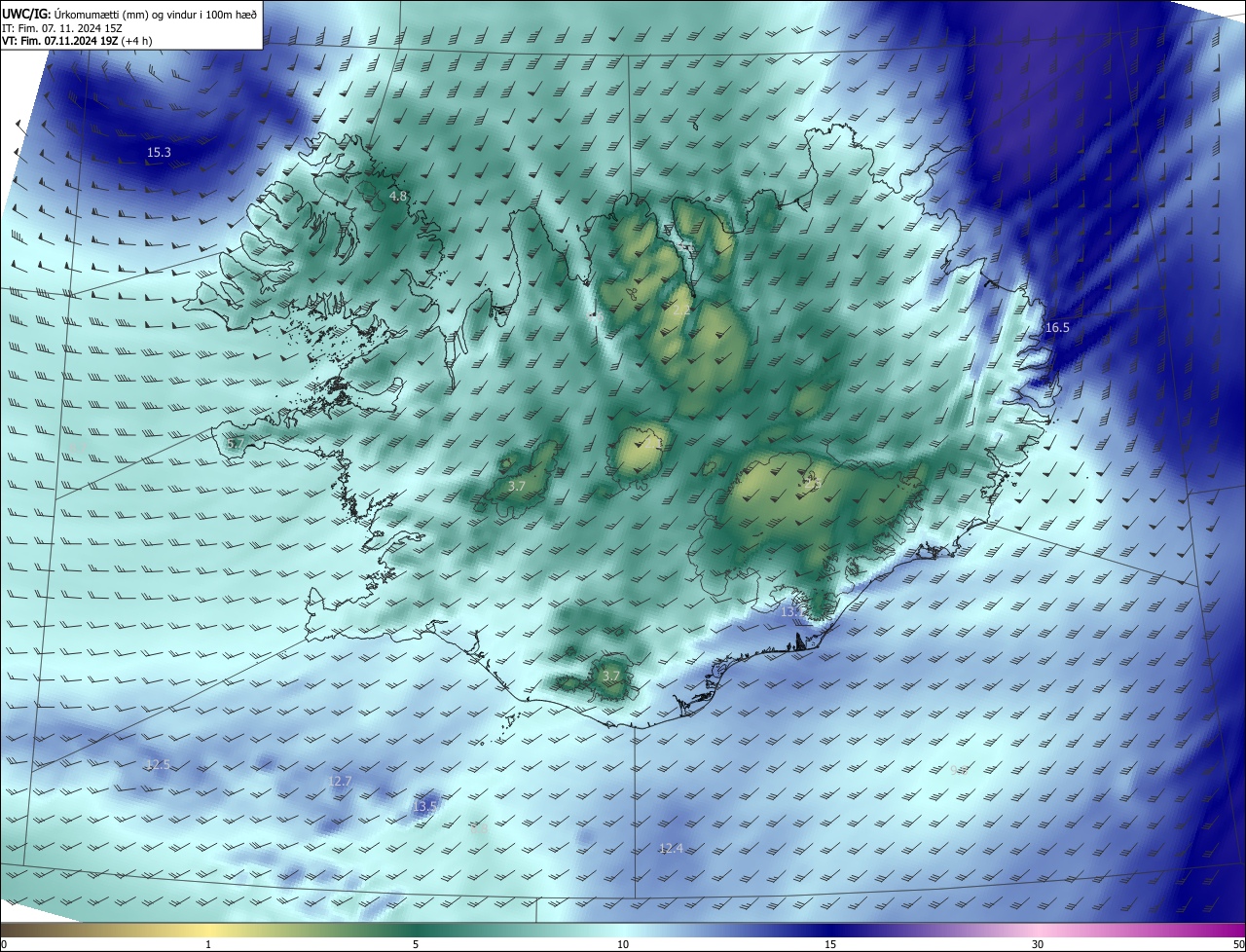Click the 0 tick label on the color scale

click(x=4, y=945)
